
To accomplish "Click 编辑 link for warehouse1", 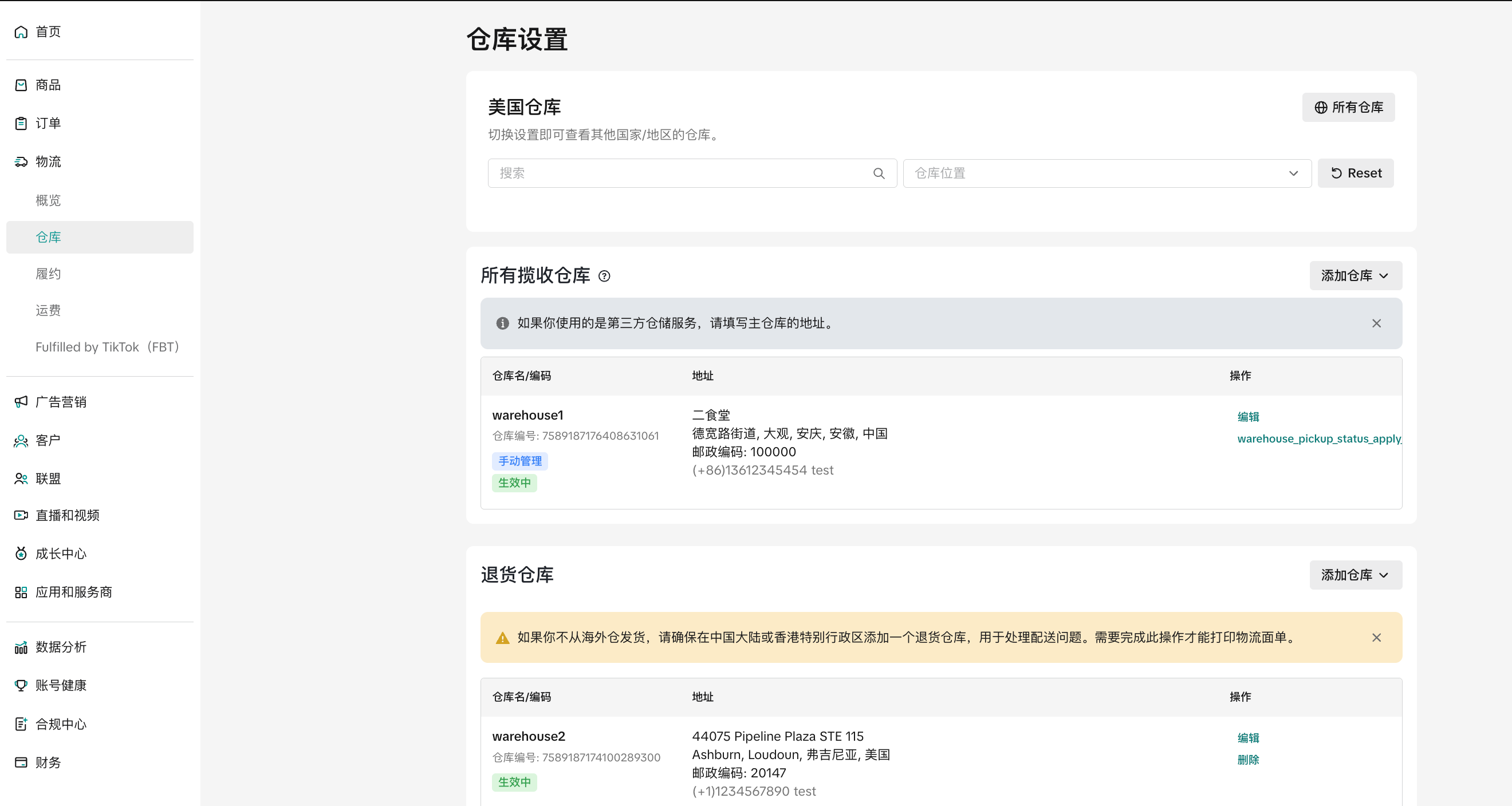I will (x=1248, y=417).
